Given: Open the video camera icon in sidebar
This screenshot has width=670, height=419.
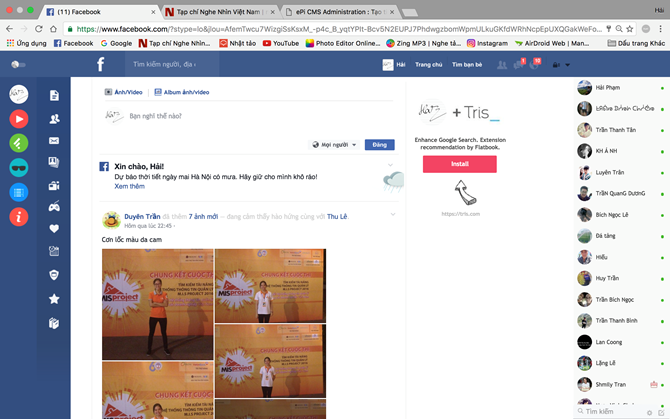Looking at the screenshot, I should 54,185.
